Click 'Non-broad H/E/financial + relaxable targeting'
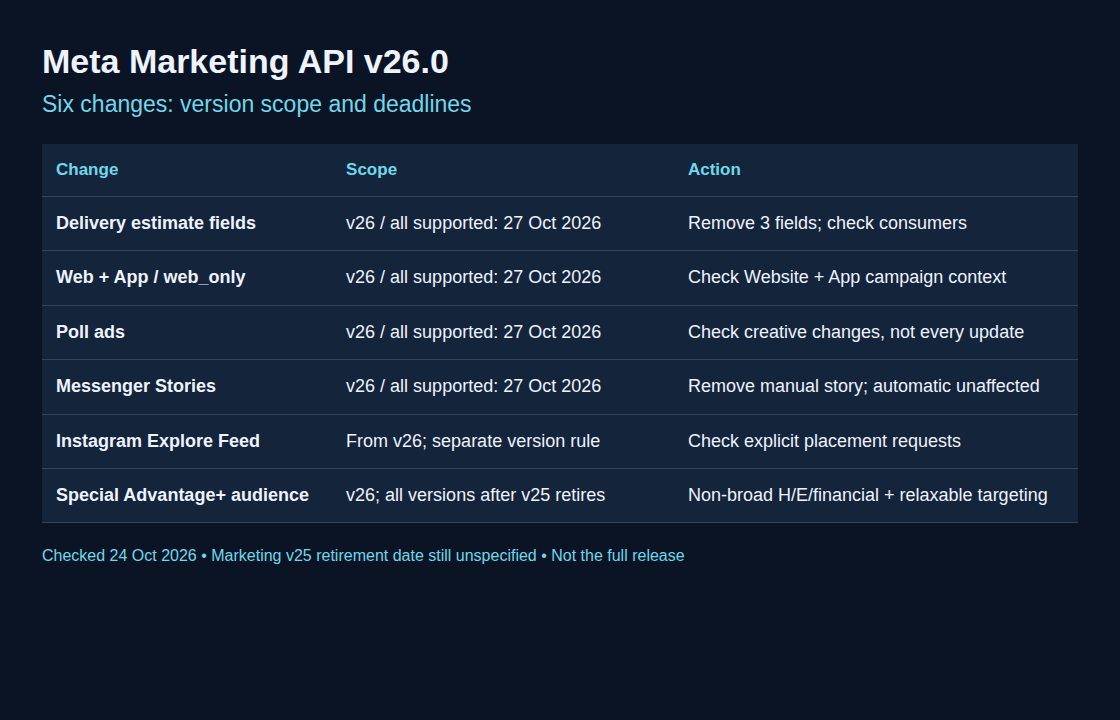This screenshot has width=1120, height=720. tap(868, 495)
